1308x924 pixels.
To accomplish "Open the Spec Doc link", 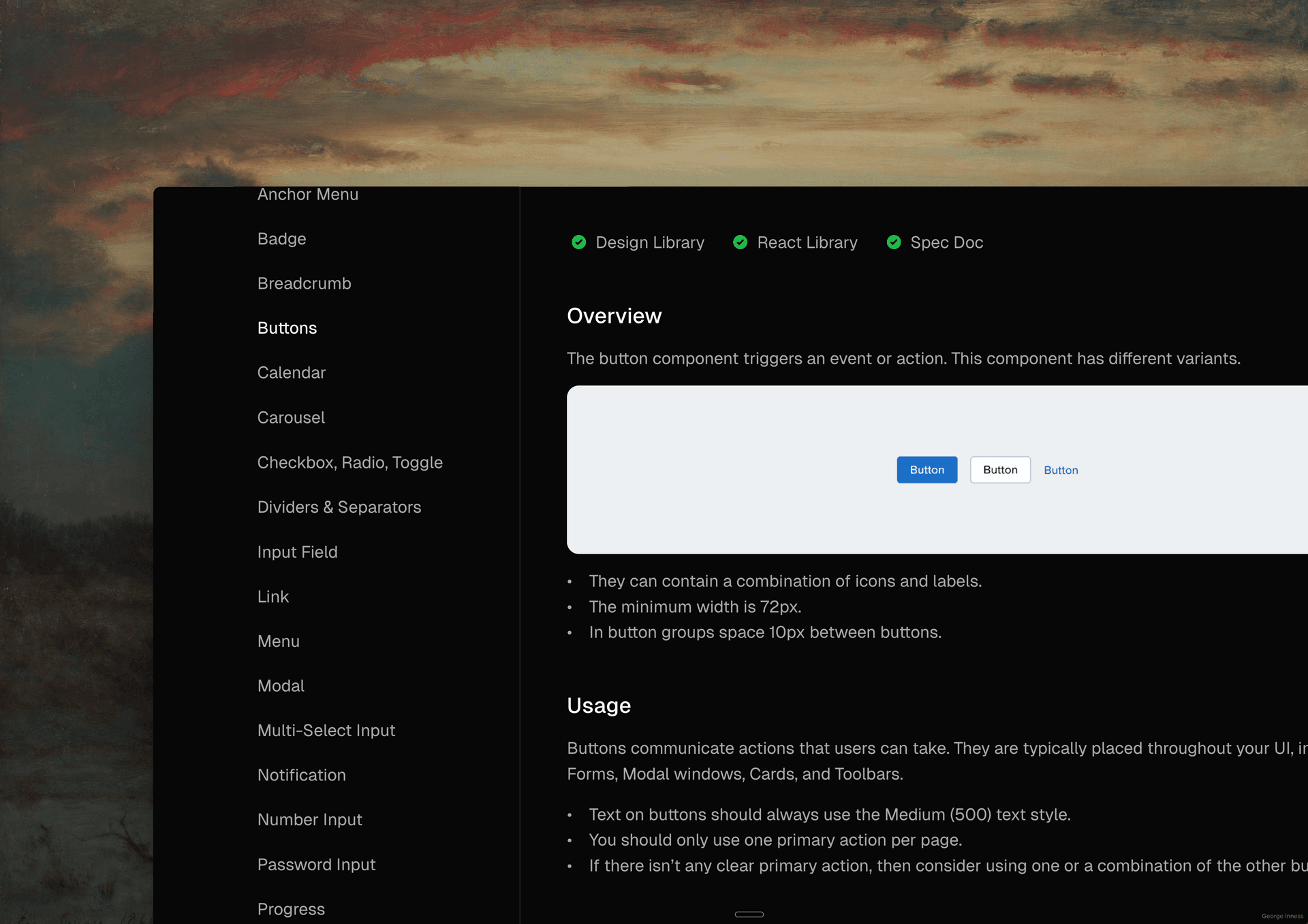I will [946, 242].
